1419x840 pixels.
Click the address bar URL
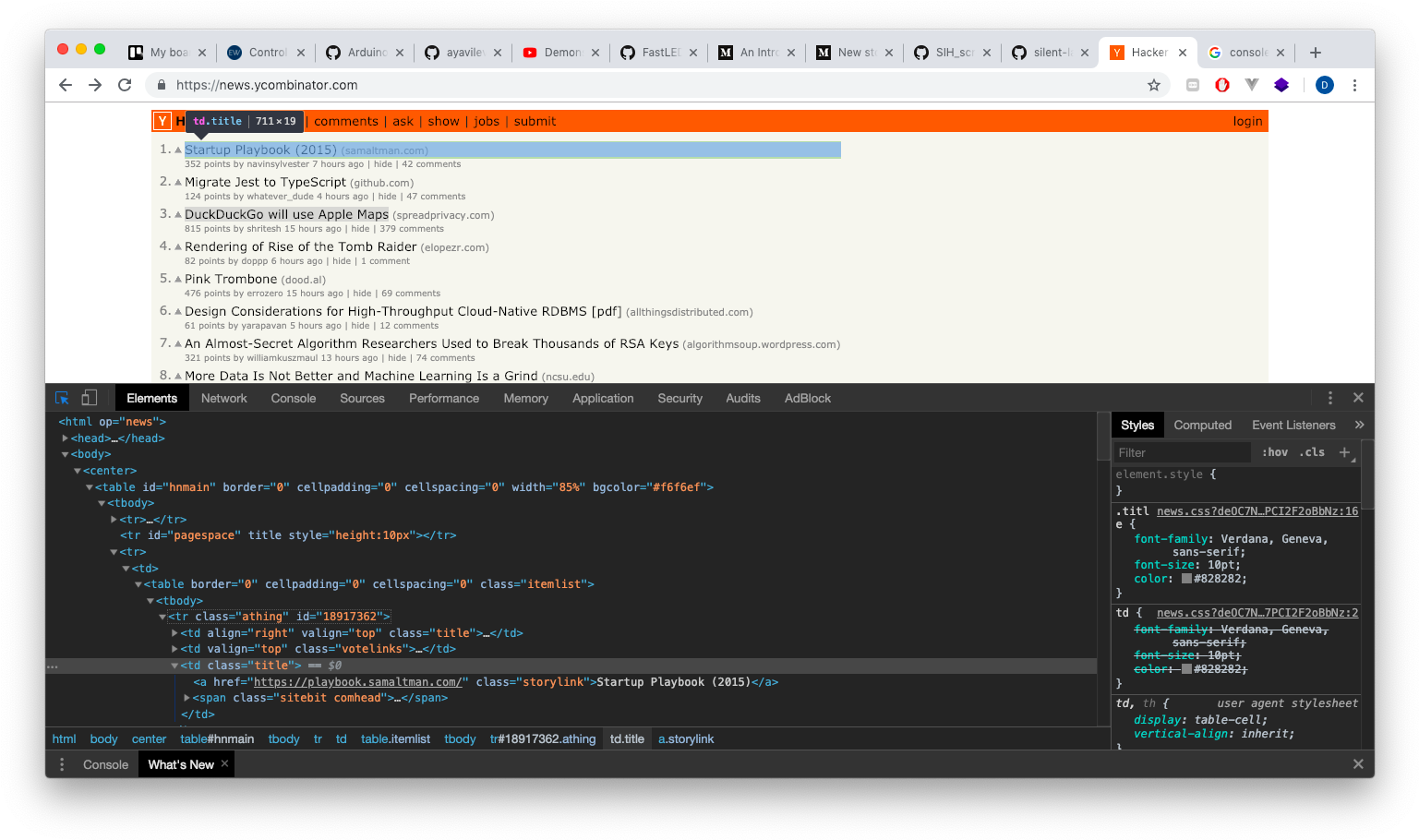tap(267, 85)
